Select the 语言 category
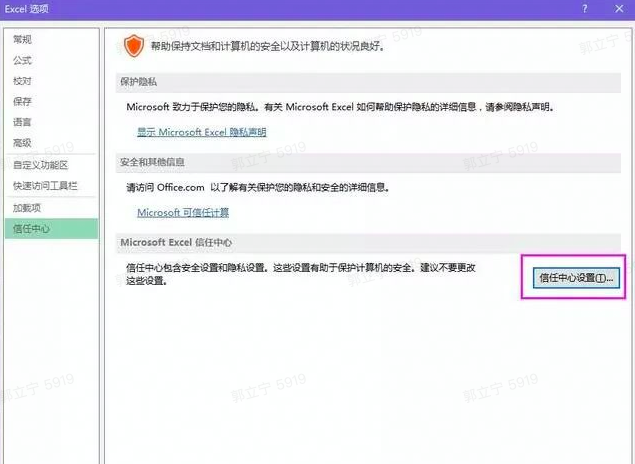Viewport: 635px width, 464px height. 22,122
